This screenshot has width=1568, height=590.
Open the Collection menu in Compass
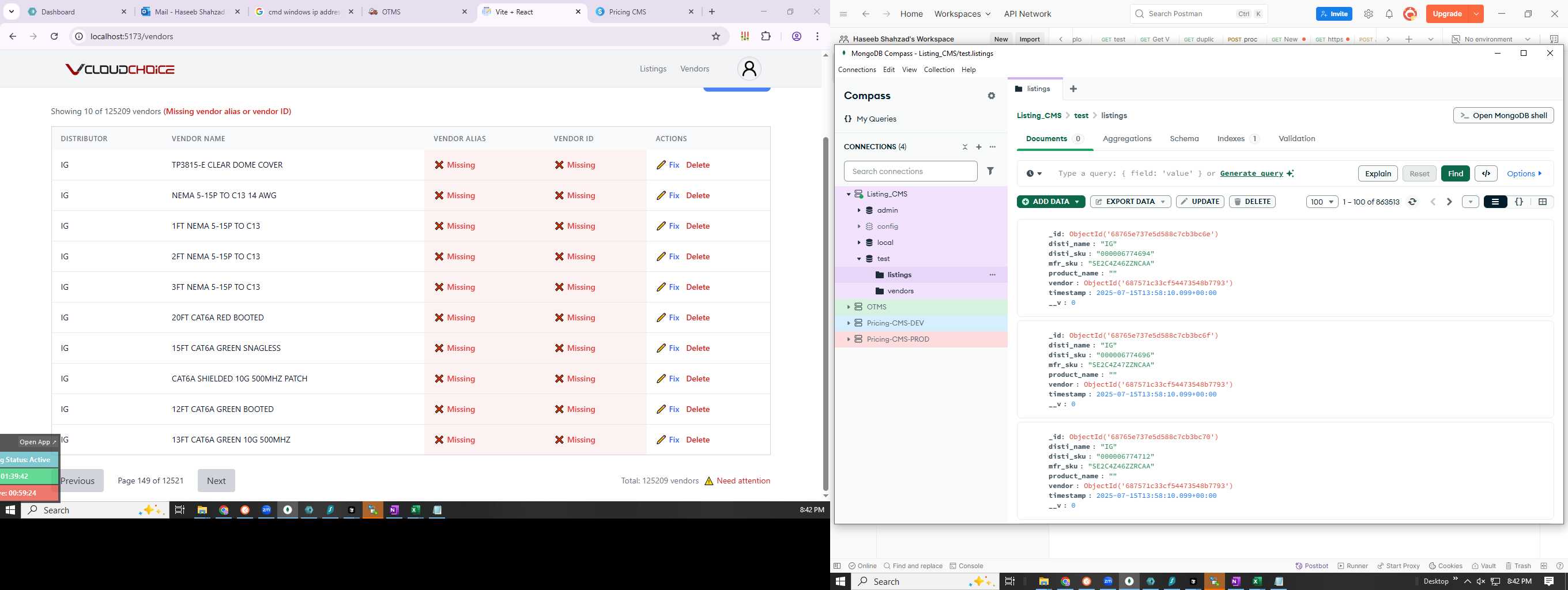(938, 70)
